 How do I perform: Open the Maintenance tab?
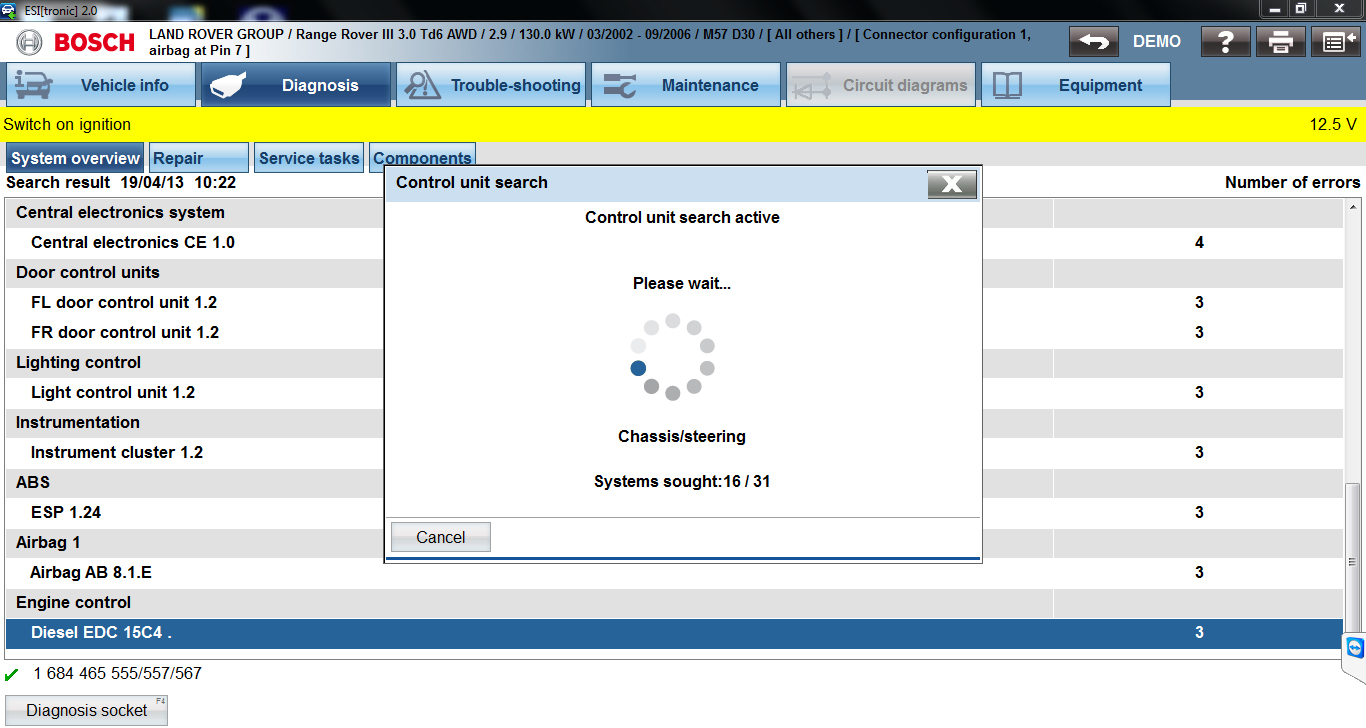coord(686,85)
